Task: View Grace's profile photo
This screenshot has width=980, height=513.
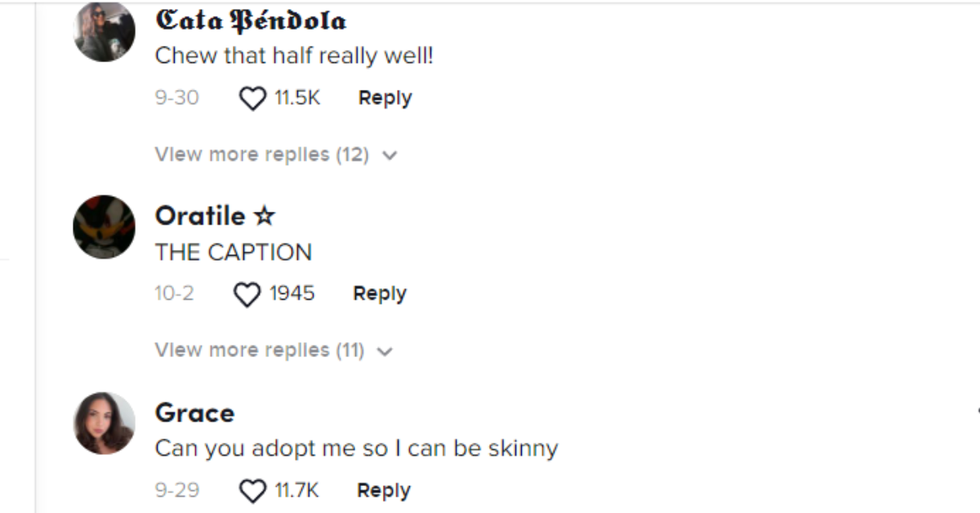Action: coord(104,423)
